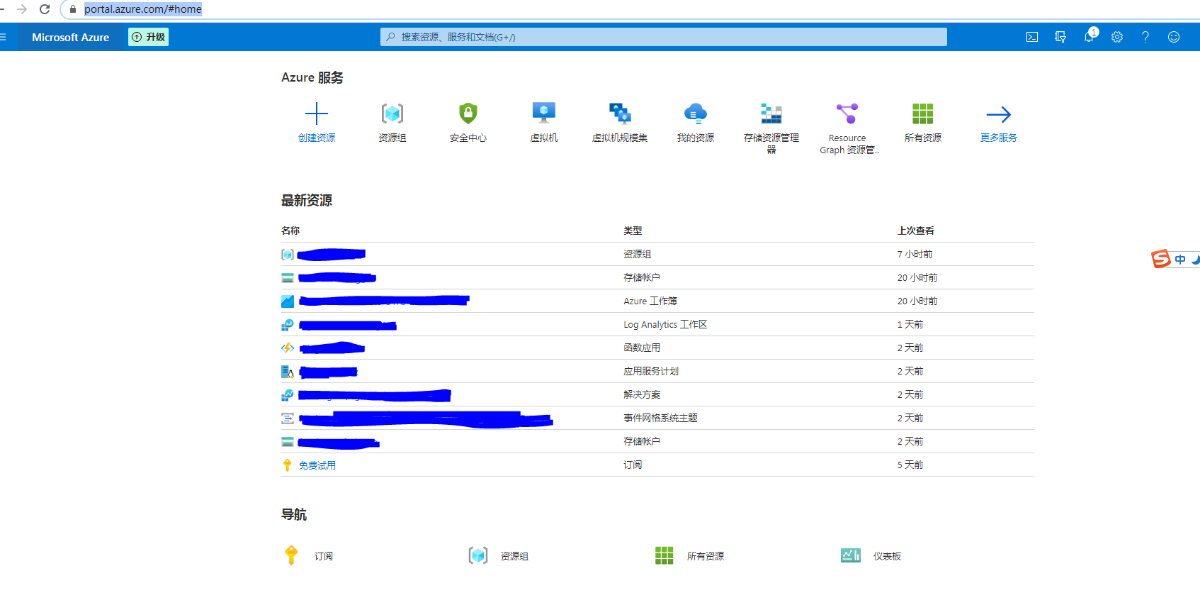Open the 免费试用 subscription link

pyautogui.click(x=317, y=465)
